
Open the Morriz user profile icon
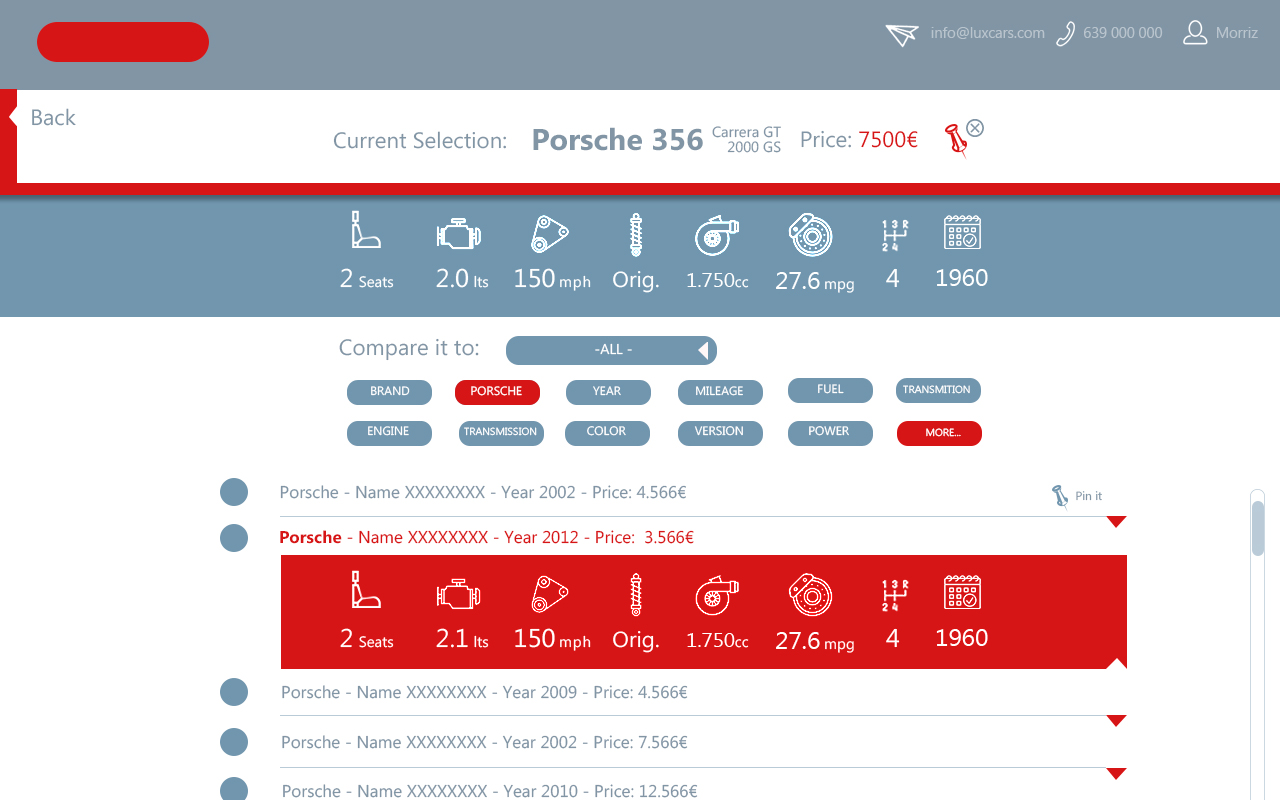click(x=1195, y=33)
